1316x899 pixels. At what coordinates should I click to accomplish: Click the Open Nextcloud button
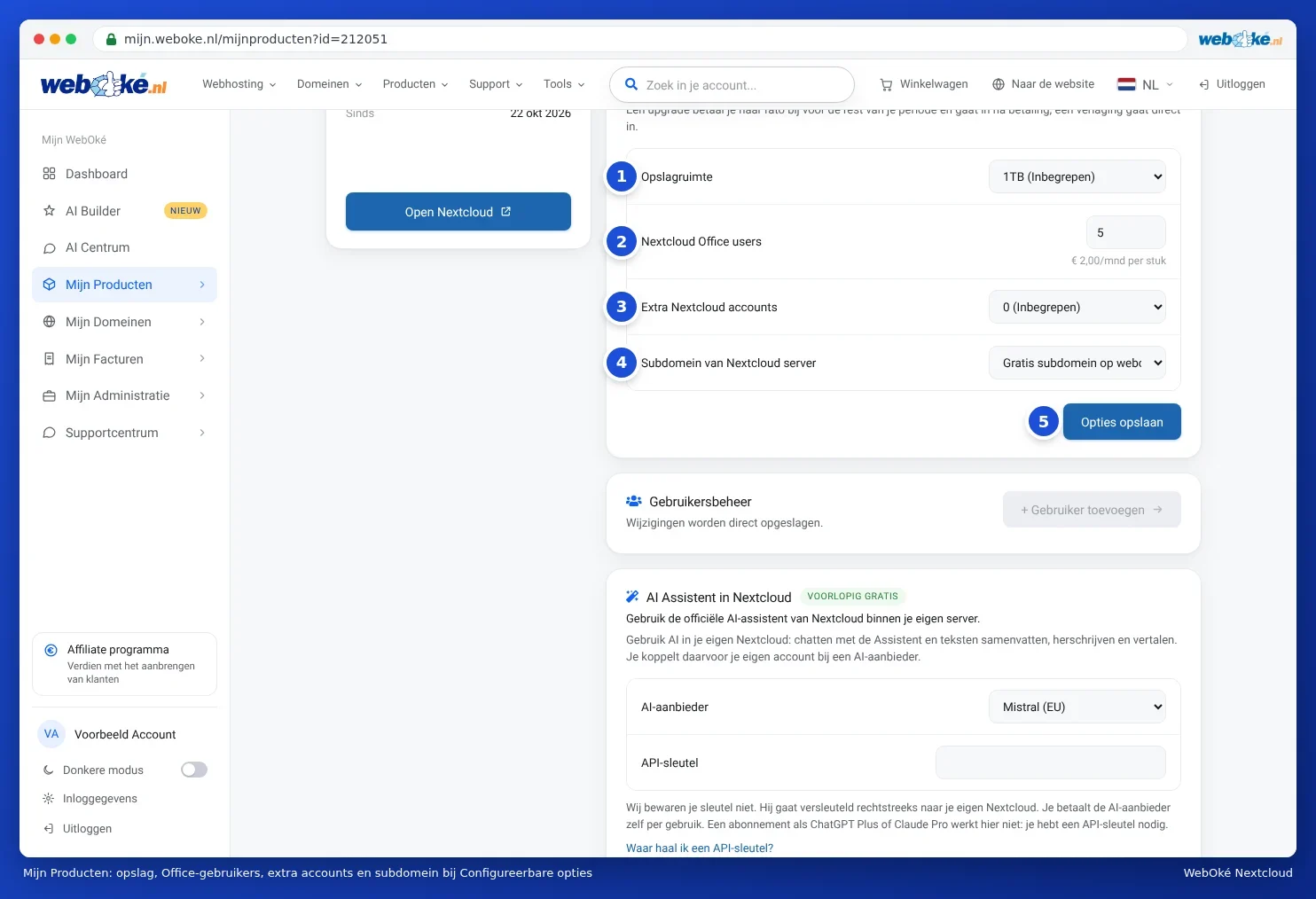[x=458, y=212]
